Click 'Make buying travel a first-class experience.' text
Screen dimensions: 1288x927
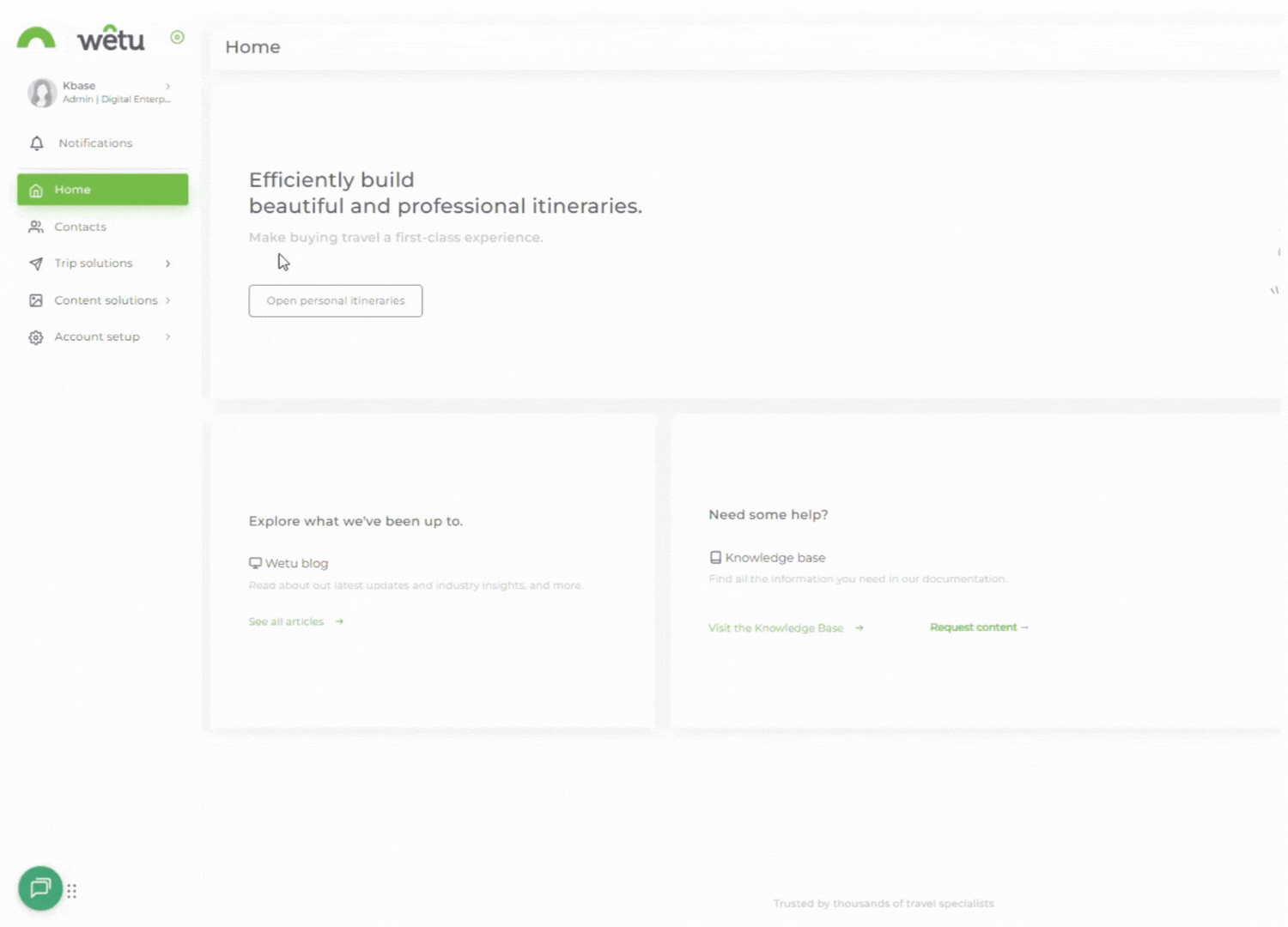pos(396,238)
